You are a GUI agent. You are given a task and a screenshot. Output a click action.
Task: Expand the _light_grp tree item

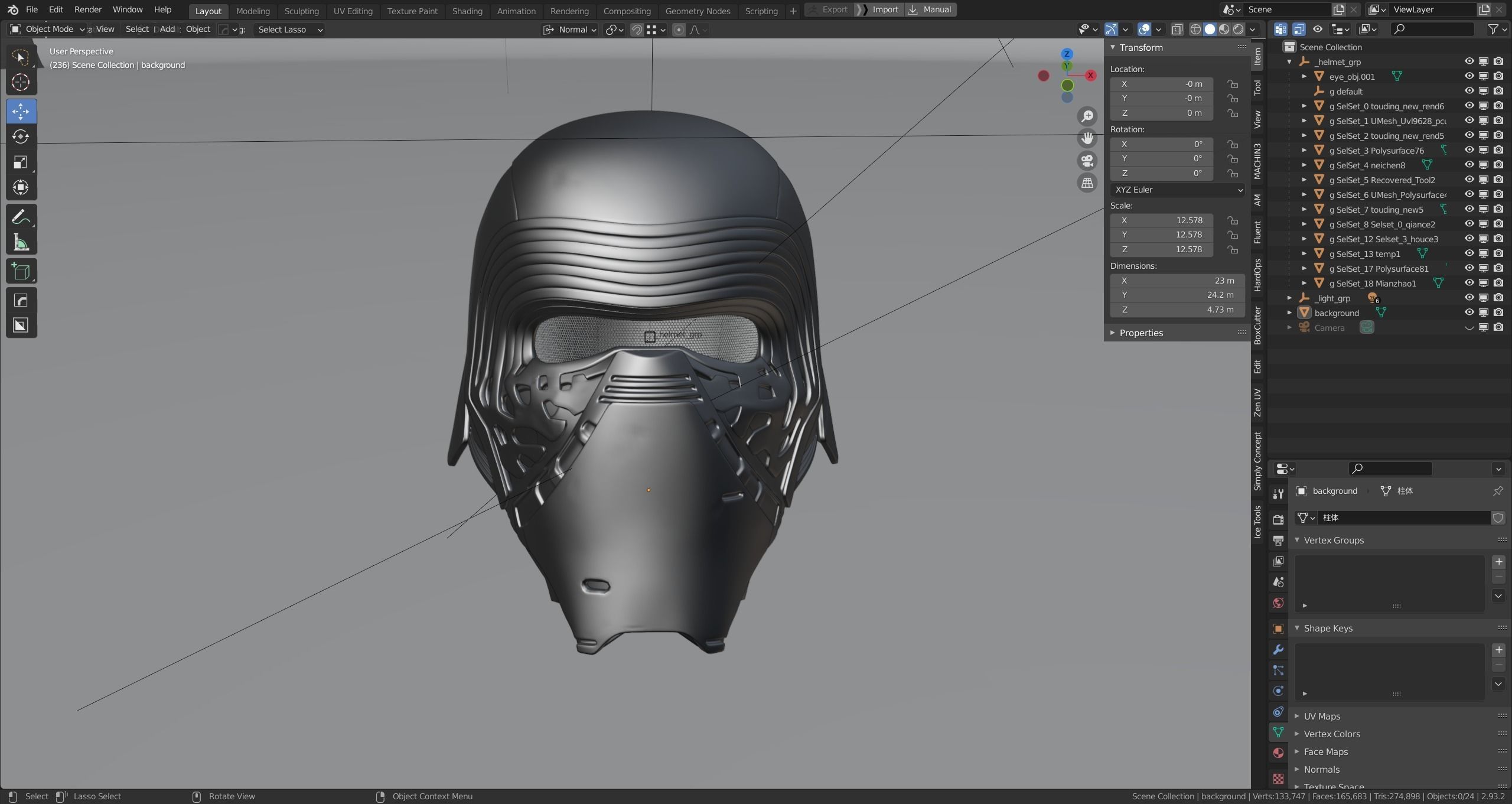tap(1290, 298)
